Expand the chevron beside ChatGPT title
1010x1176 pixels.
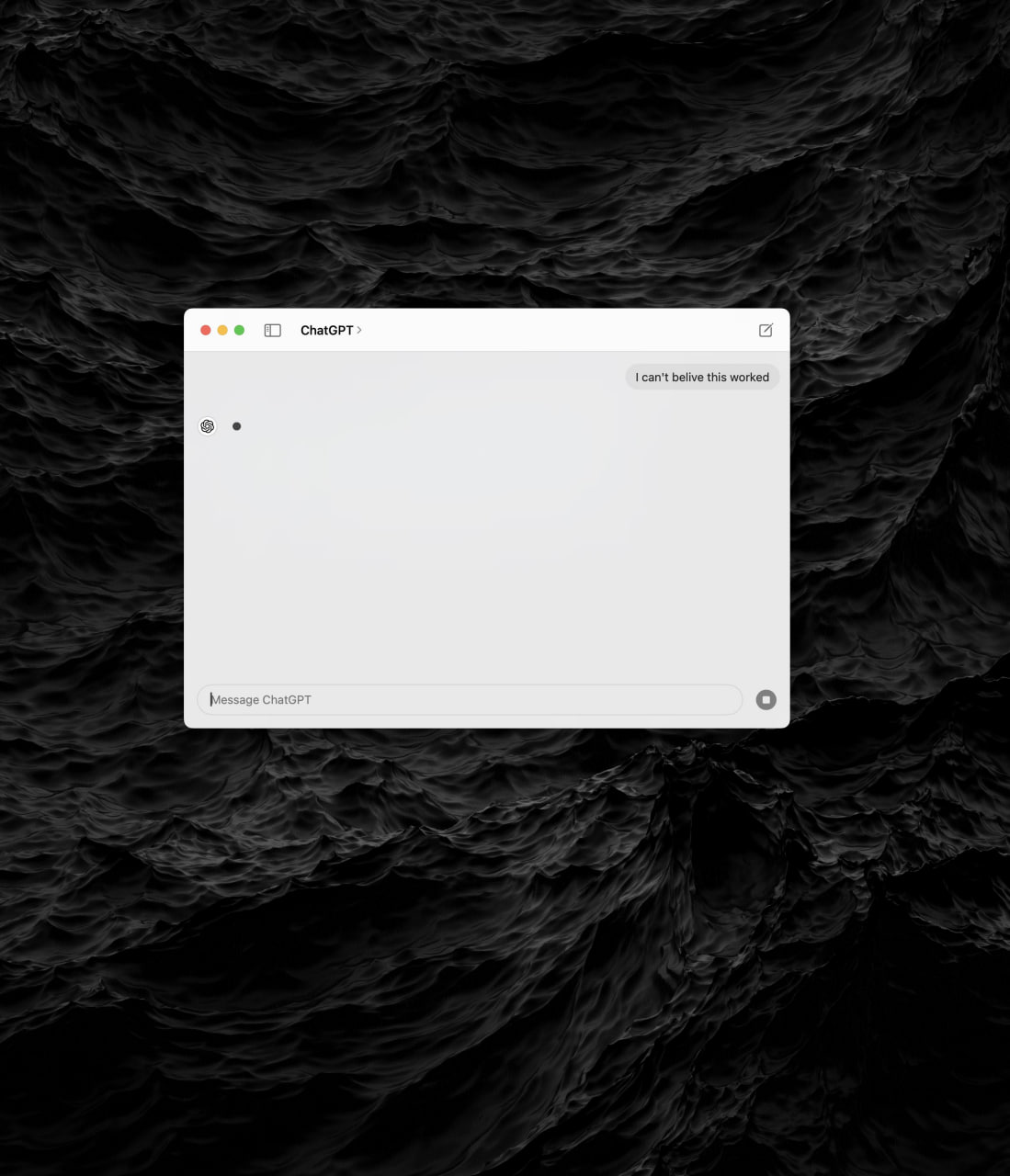click(x=359, y=331)
